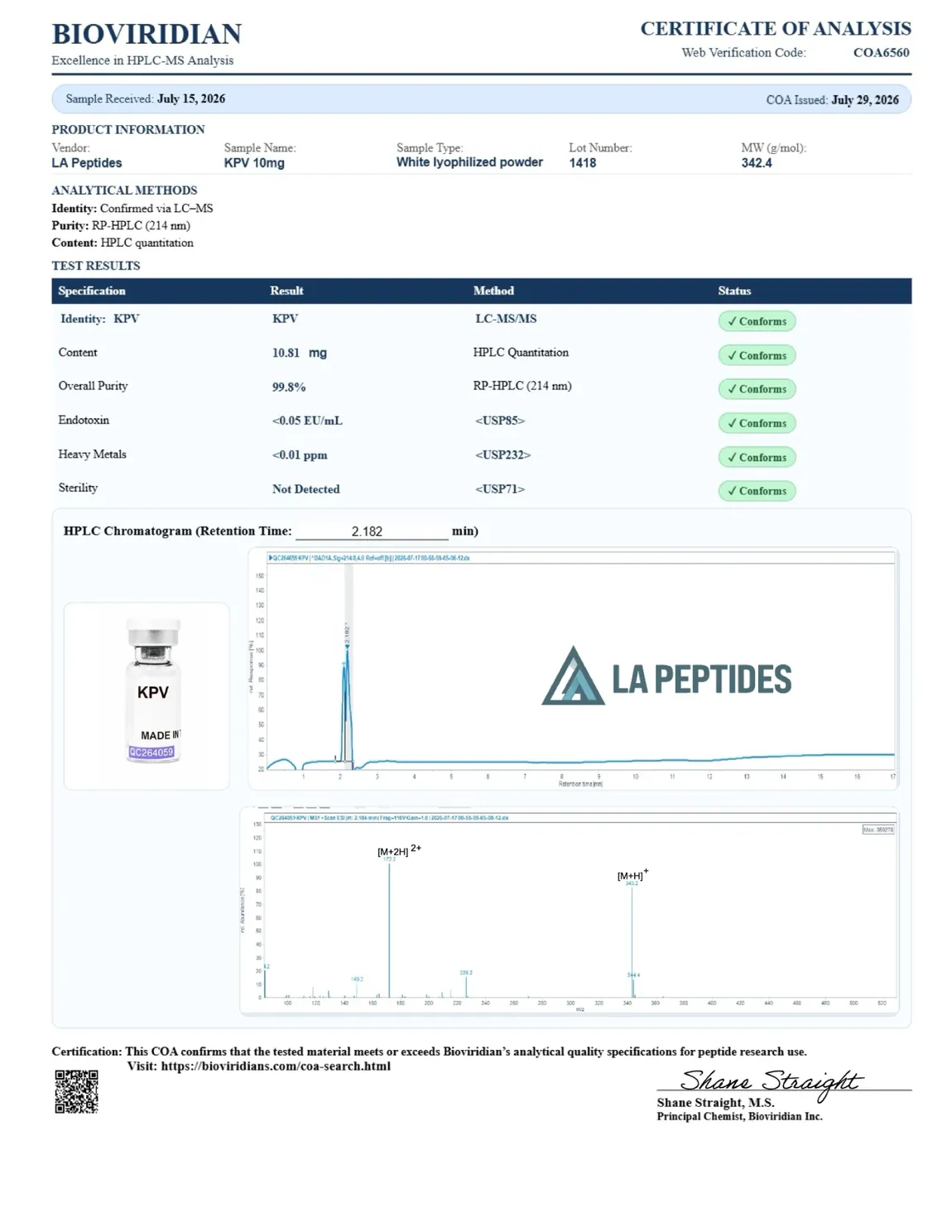Image resolution: width=952 pixels, height=1232 pixels.
Task: Click the Conforms badge for Sterility
Action: [x=757, y=491]
